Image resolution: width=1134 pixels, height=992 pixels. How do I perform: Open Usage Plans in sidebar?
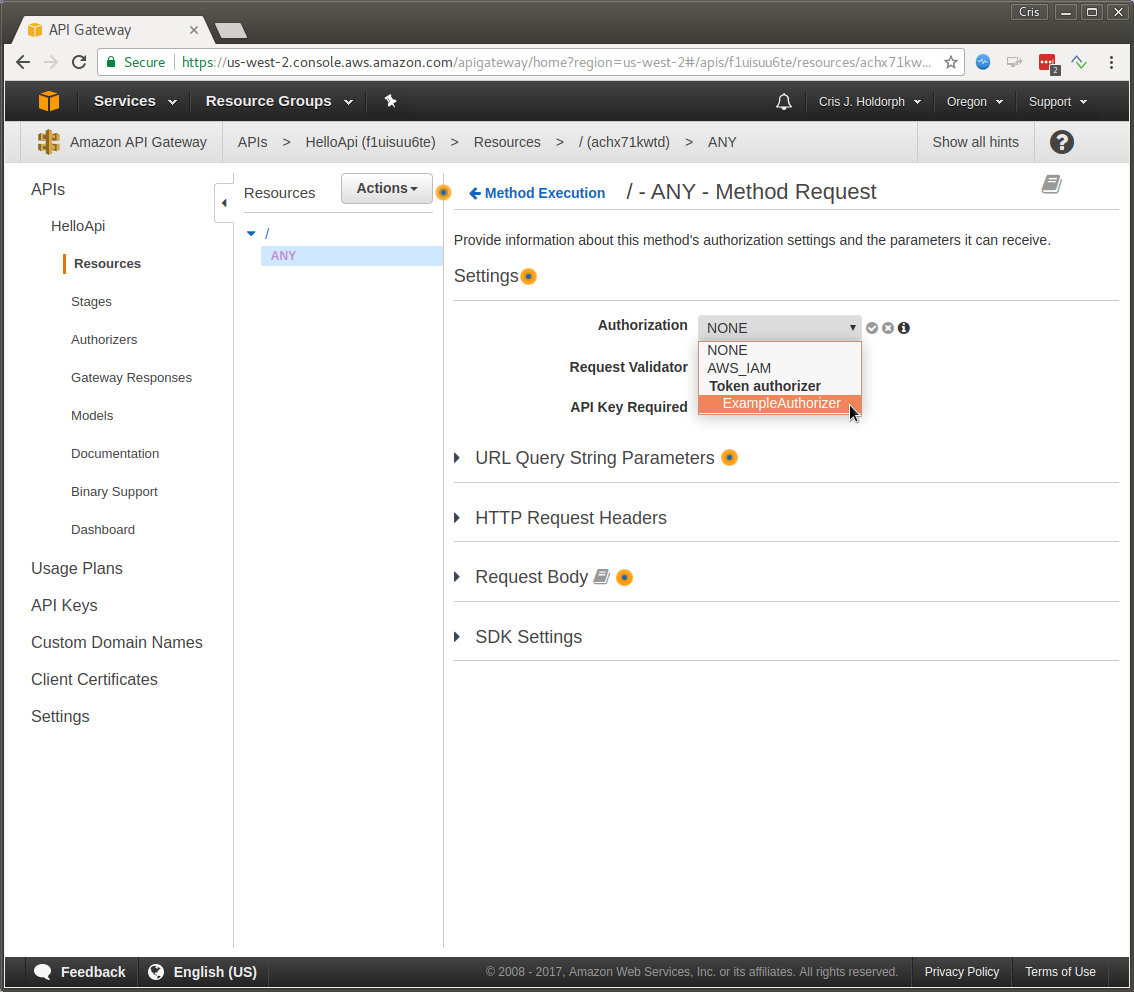tap(77, 568)
